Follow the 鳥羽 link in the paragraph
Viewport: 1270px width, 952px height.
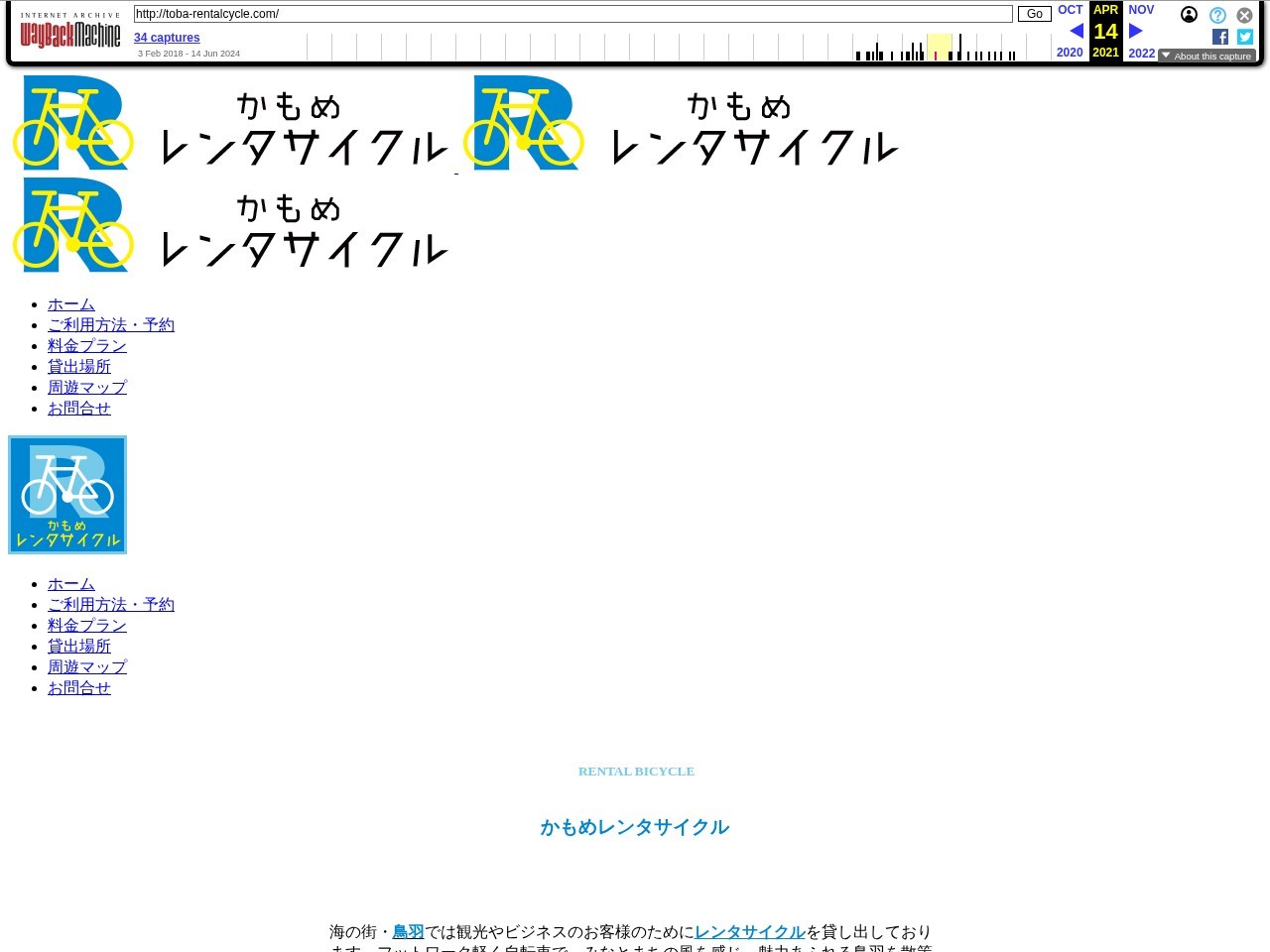click(x=408, y=932)
